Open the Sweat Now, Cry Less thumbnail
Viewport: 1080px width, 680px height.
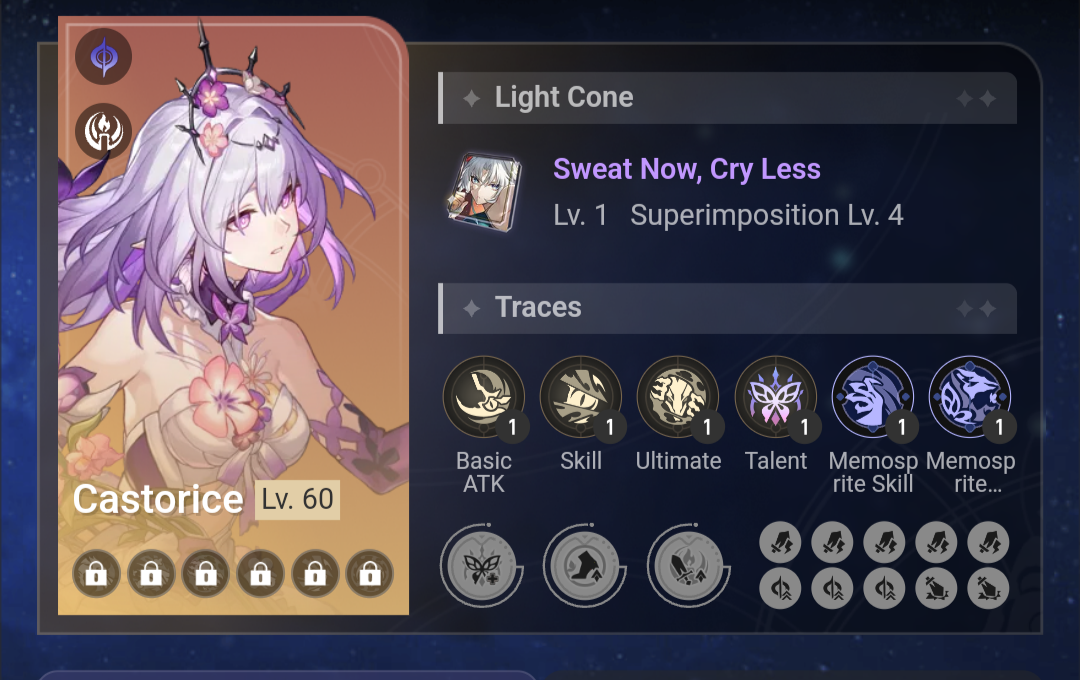click(x=484, y=192)
